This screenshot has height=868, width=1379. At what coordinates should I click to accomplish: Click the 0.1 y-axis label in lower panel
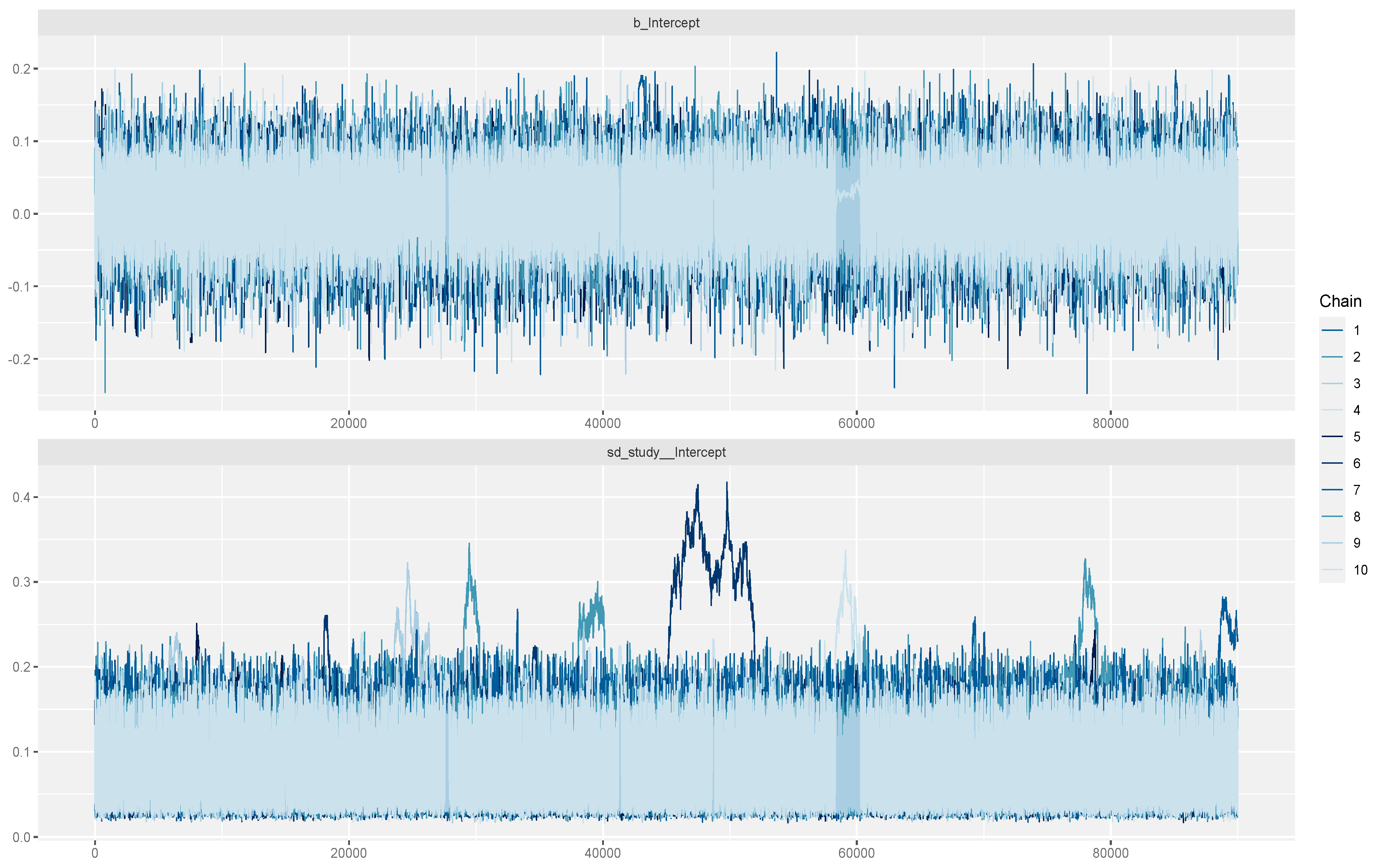(21, 752)
